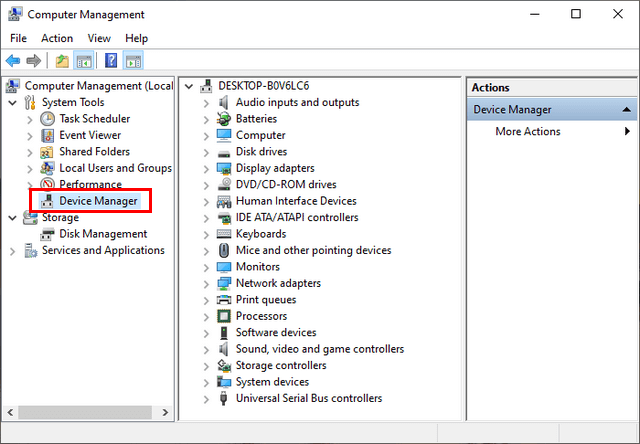The height and width of the screenshot is (444, 640).
Task: Click the Forward arrow toolbar icon
Action: [x=33, y=61]
